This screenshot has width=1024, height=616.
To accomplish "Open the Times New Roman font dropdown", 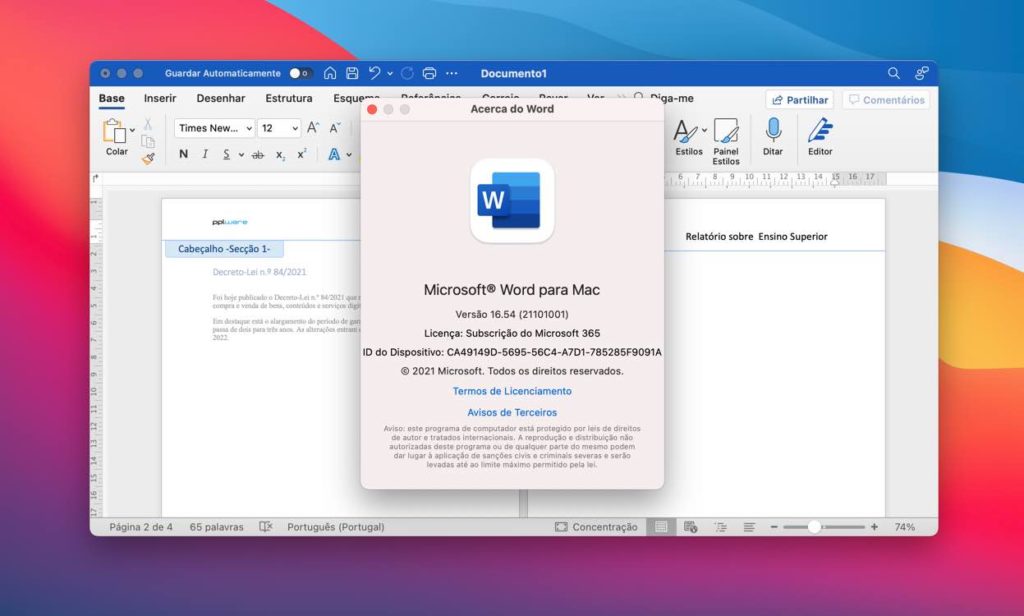I will pyautogui.click(x=214, y=128).
